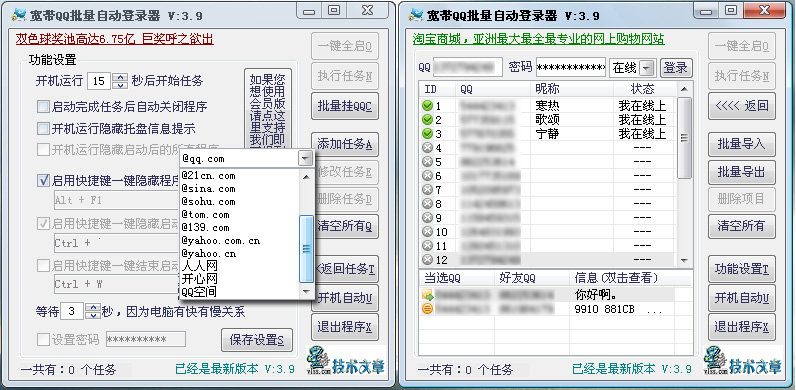Image resolution: width=796 pixels, height=390 pixels.
Task: Click the 登录 button
Action: 676,68
